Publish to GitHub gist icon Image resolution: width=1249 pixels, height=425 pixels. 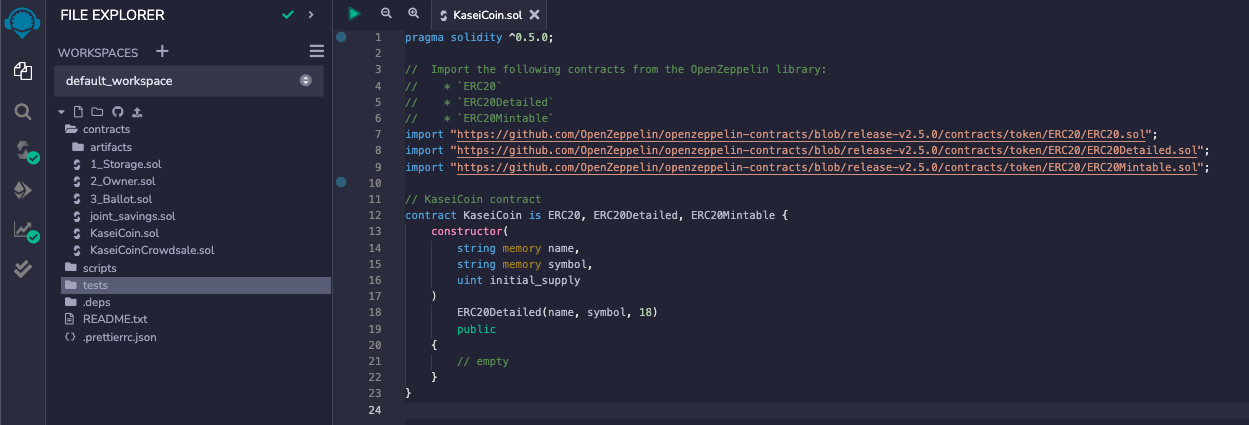pos(117,111)
